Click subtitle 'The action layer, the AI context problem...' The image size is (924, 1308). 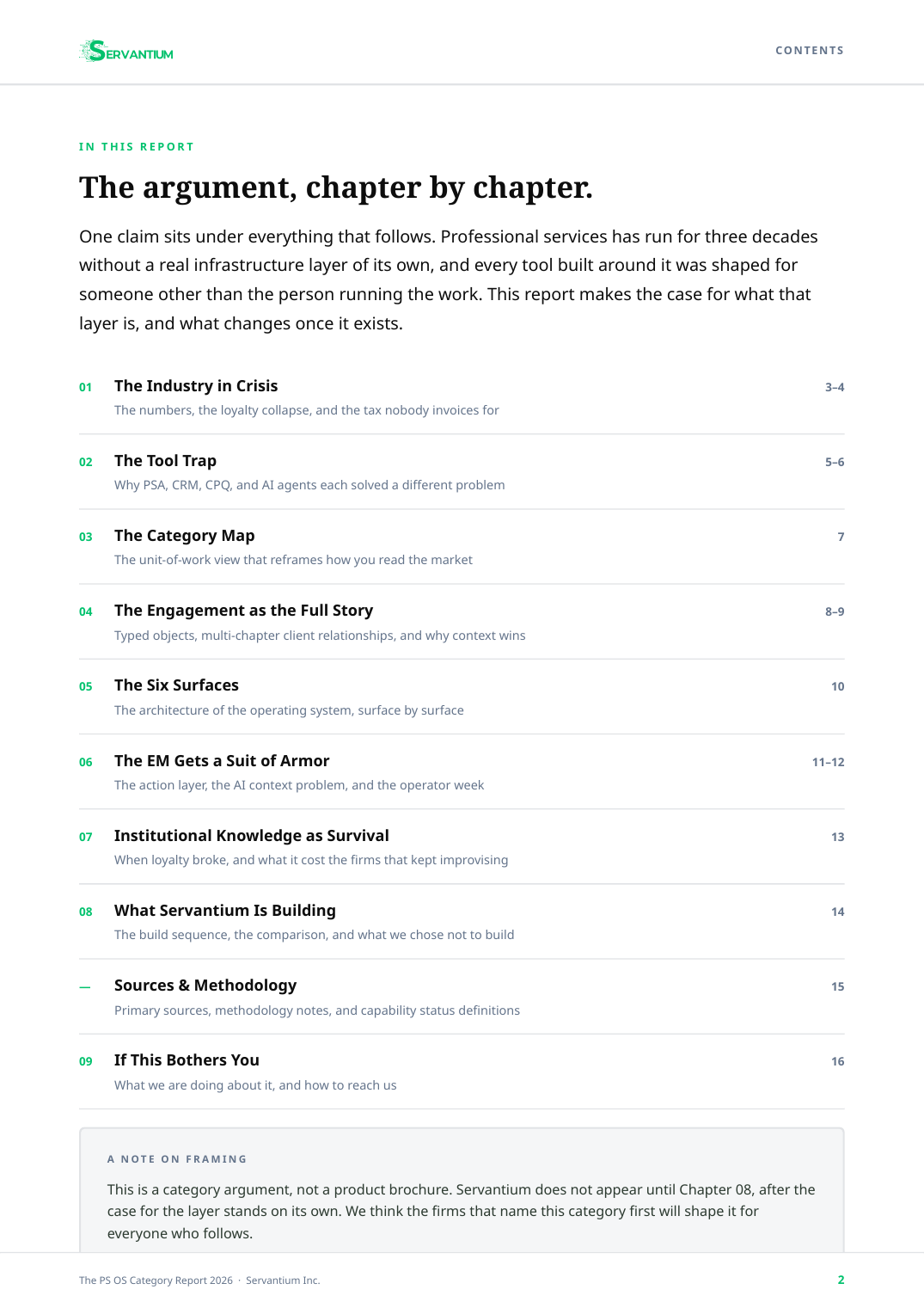[x=299, y=786]
